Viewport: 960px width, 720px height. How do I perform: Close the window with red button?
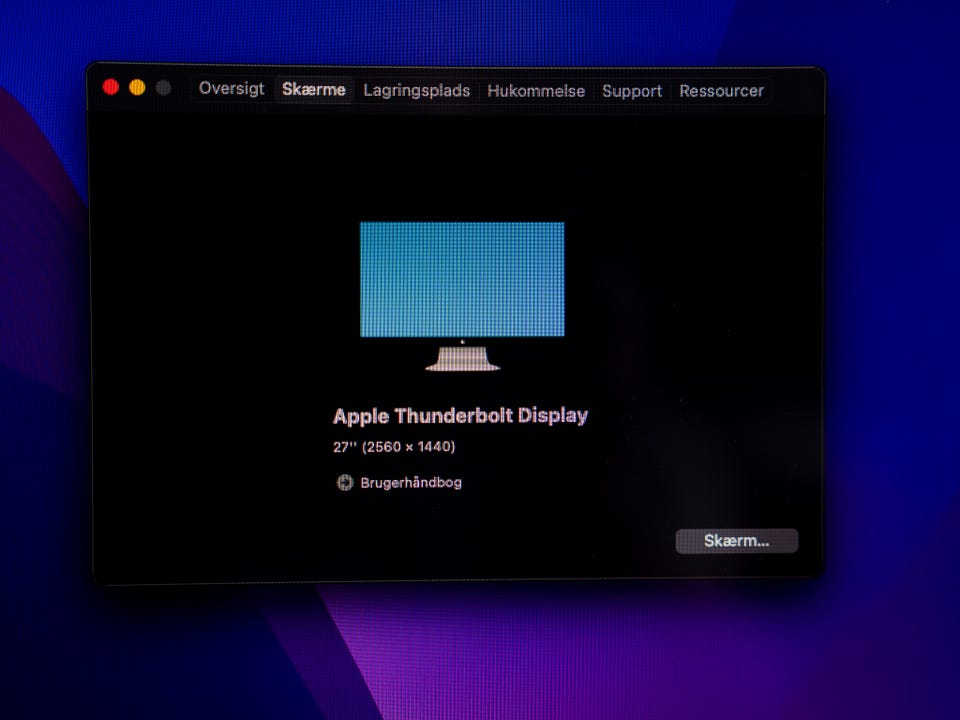point(111,87)
